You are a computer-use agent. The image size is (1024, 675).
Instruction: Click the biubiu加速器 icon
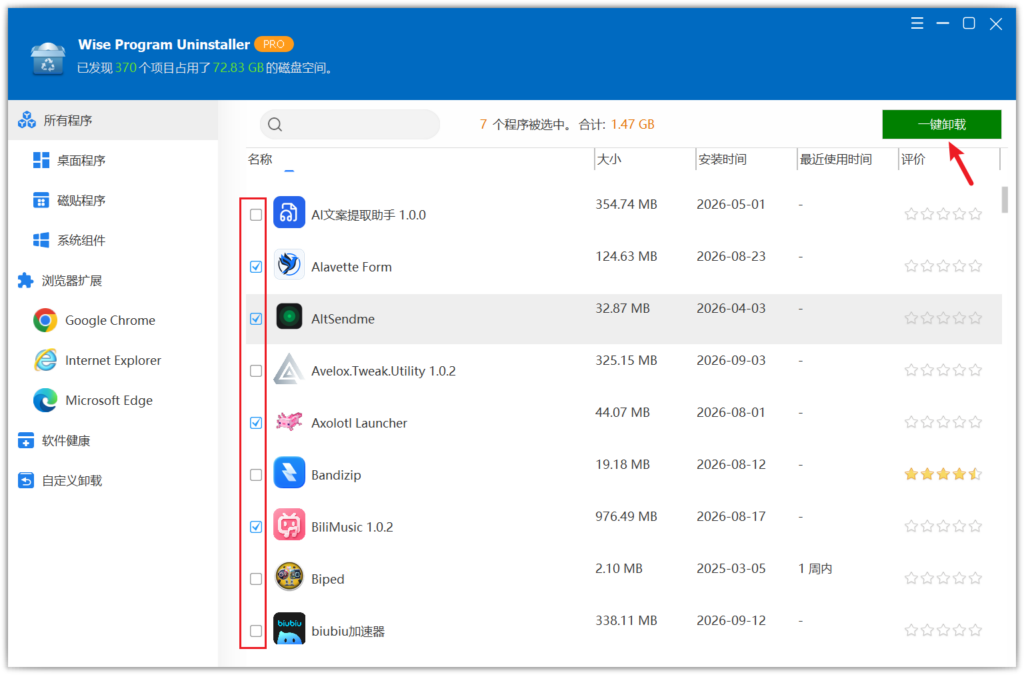click(289, 629)
